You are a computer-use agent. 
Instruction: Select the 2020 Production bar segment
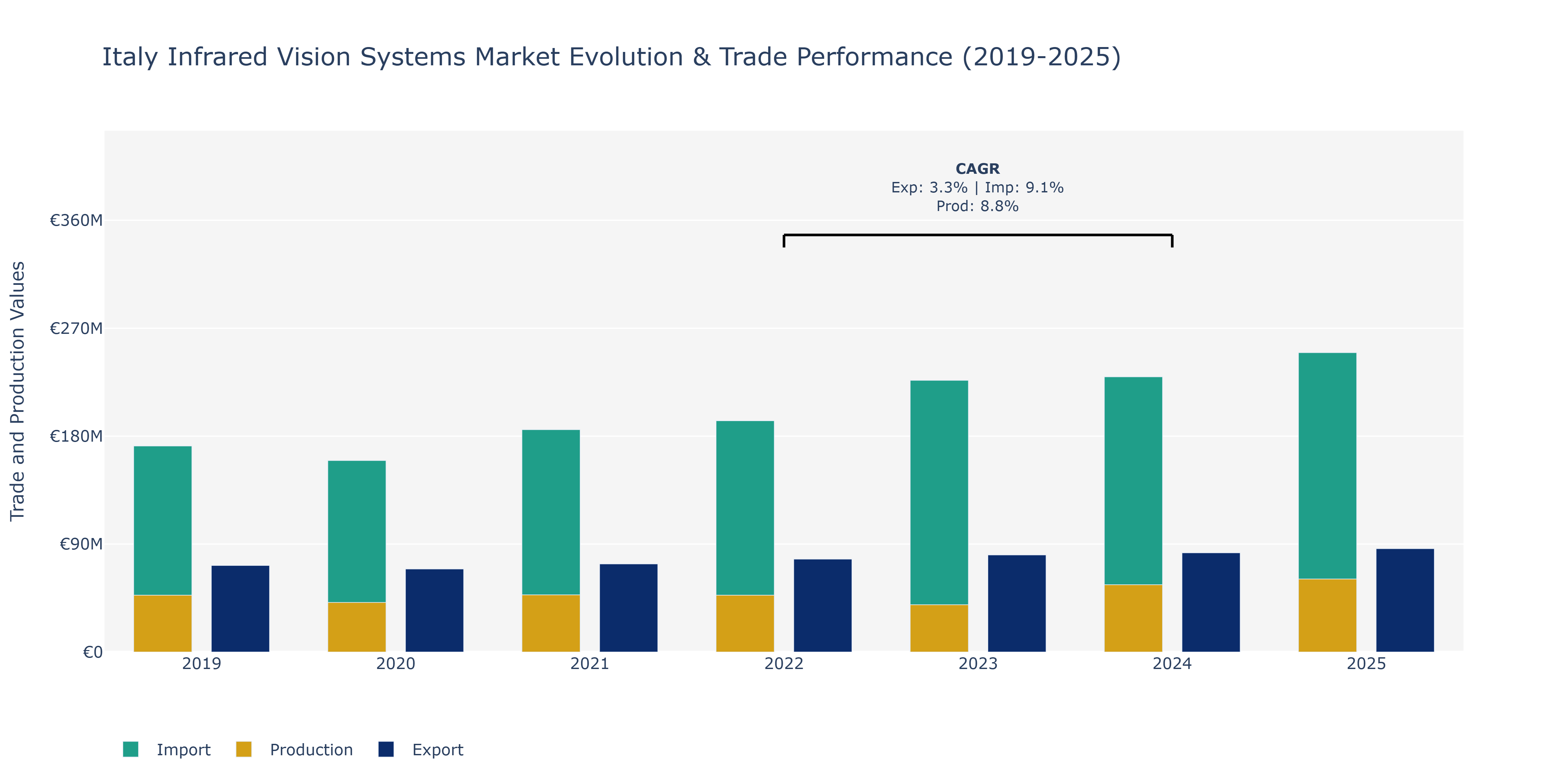(357, 627)
